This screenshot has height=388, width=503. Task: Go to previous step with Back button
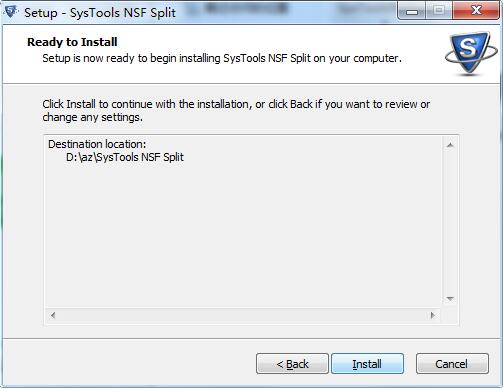point(292,364)
